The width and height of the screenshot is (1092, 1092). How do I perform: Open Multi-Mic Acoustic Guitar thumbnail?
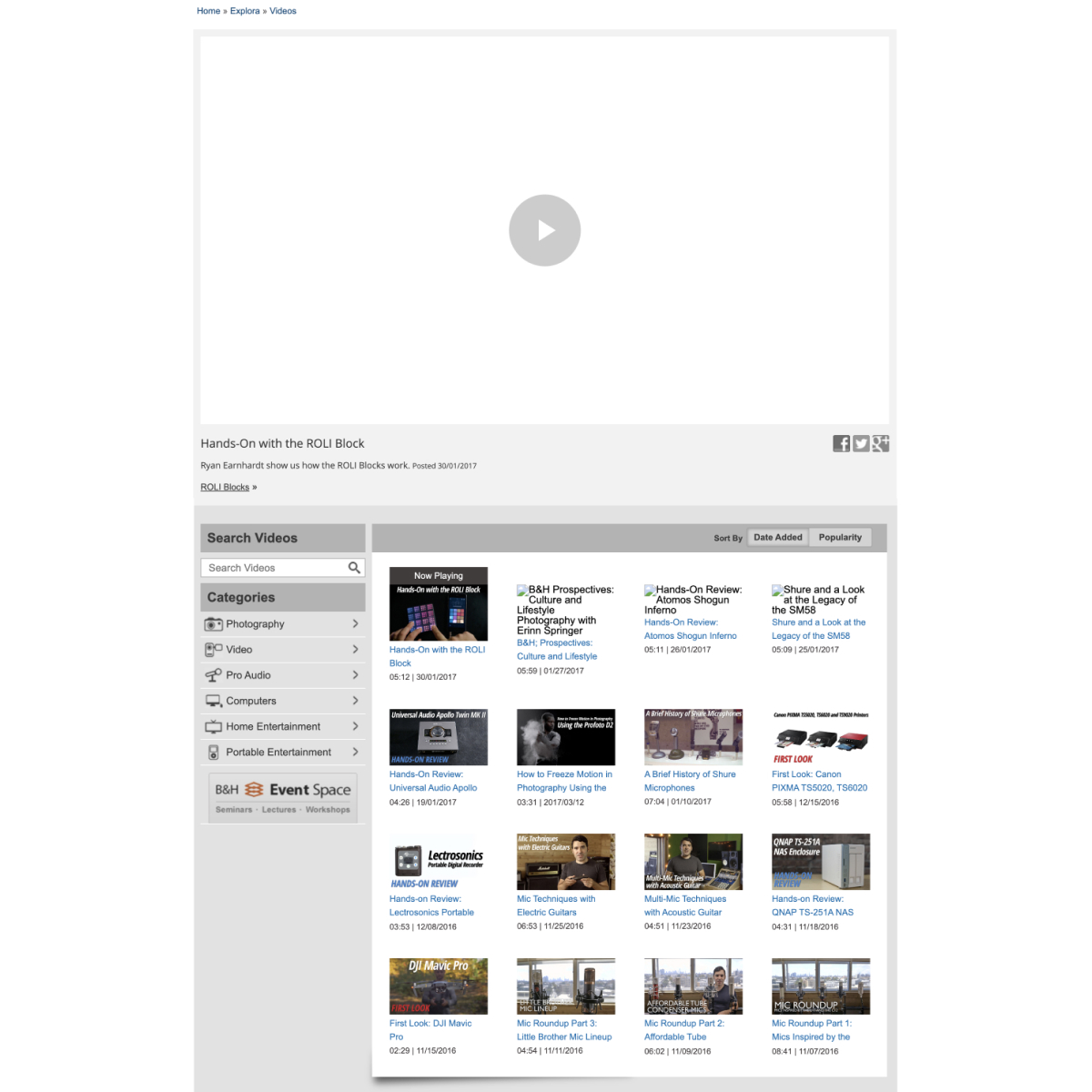pyautogui.click(x=693, y=862)
